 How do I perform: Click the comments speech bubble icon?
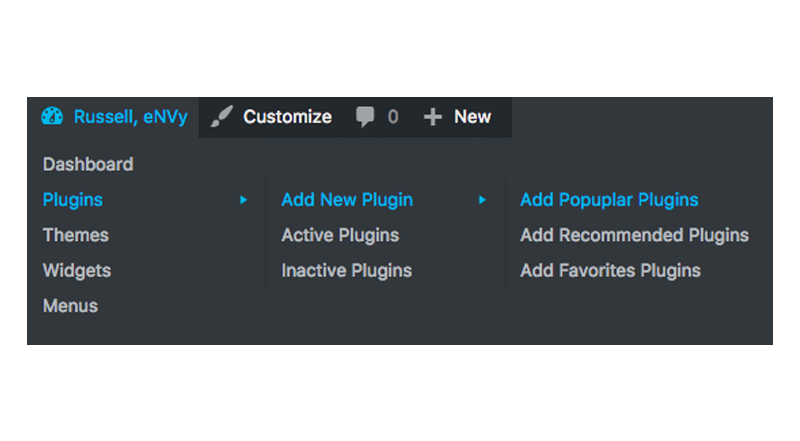click(x=365, y=117)
